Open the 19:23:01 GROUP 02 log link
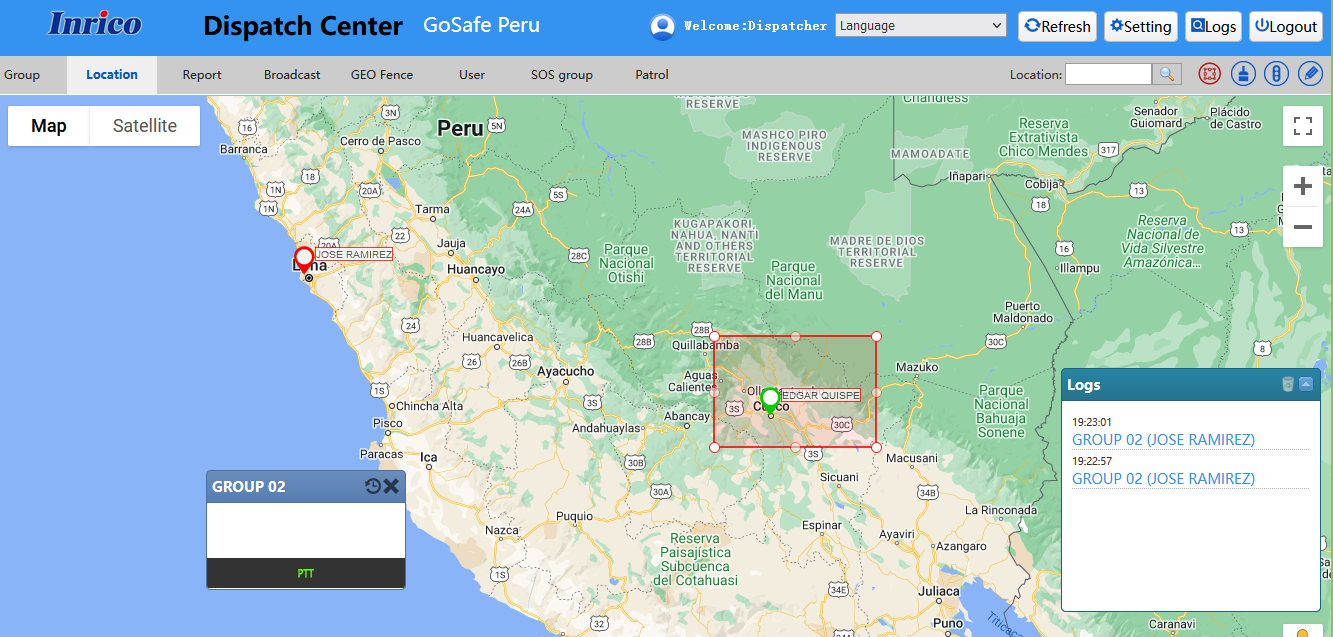 click(x=1163, y=439)
